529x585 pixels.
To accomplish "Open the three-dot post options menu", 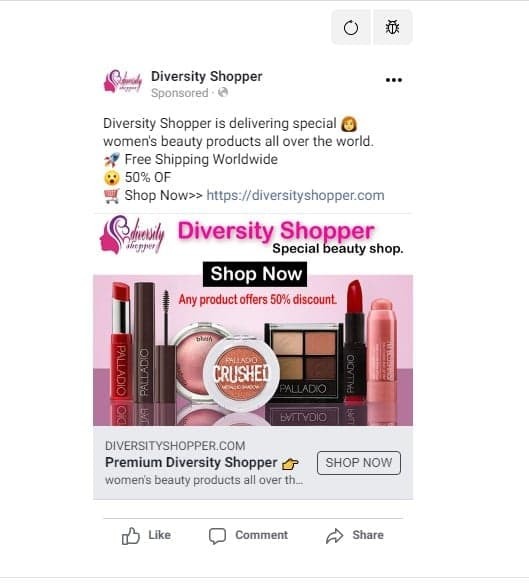I will coord(394,80).
